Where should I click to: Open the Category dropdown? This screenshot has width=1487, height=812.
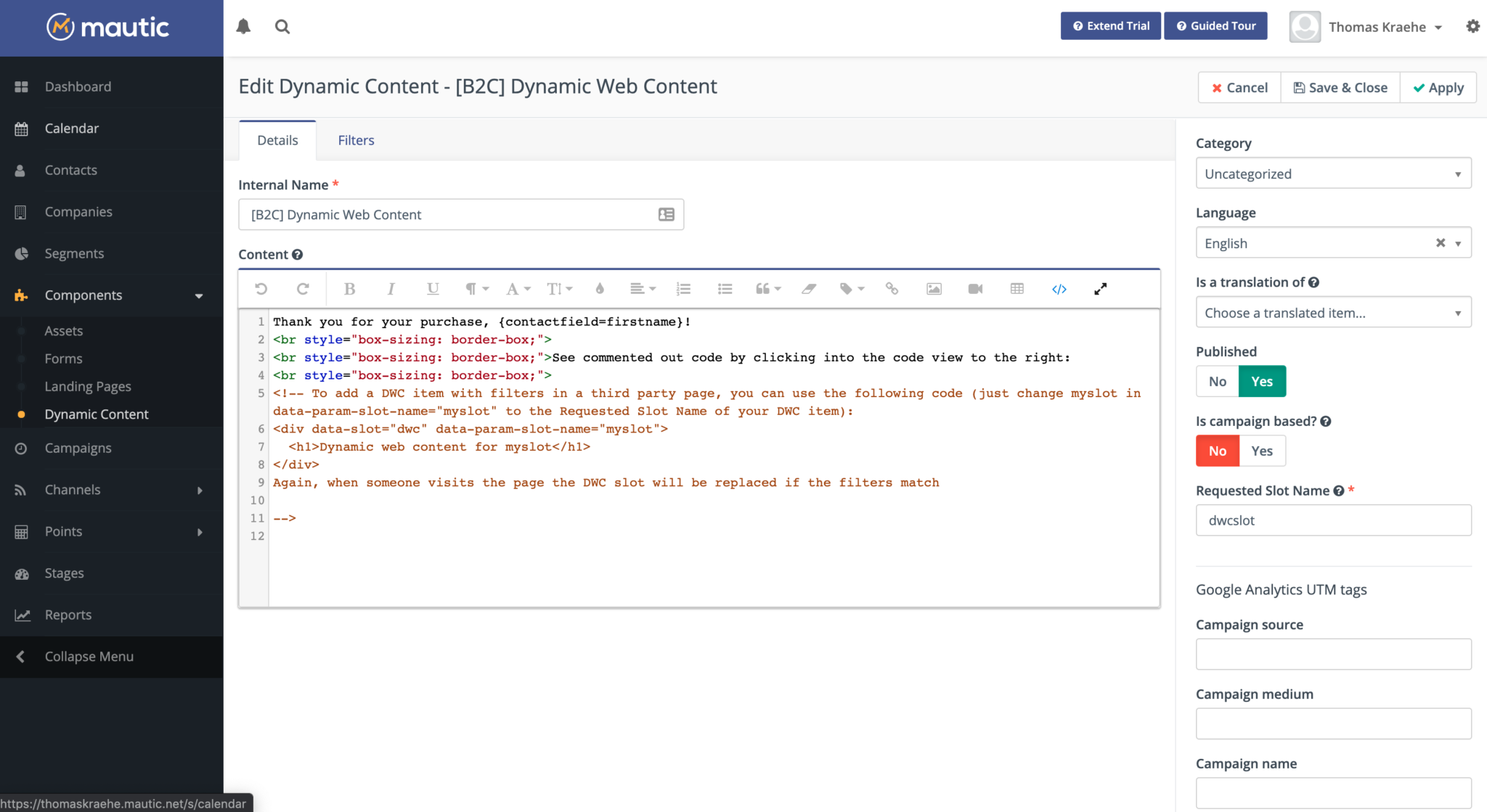click(x=1332, y=173)
